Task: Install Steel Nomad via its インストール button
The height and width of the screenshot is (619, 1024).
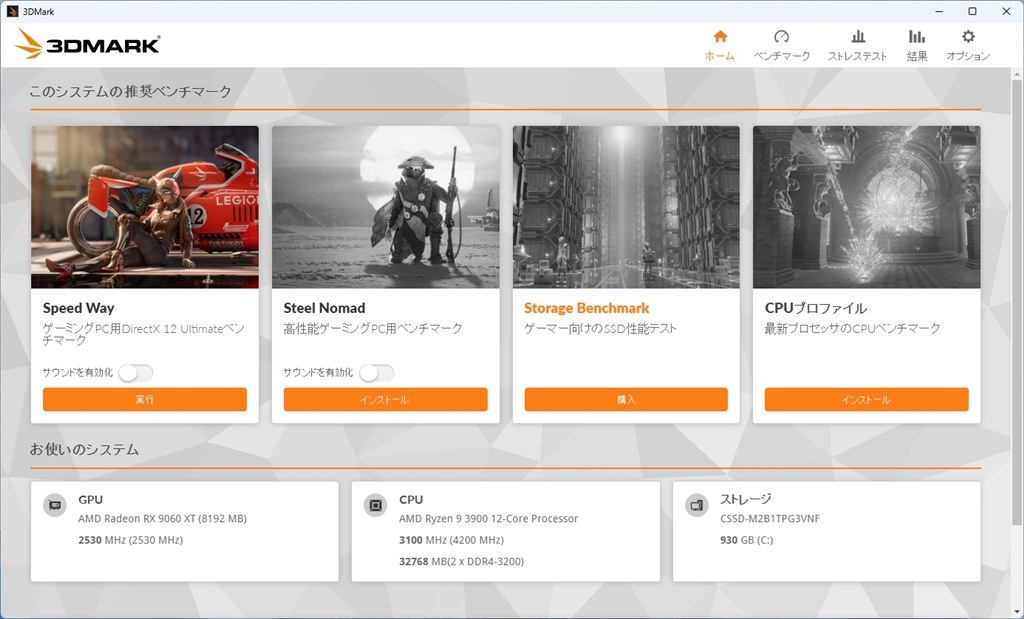Action: [385, 399]
